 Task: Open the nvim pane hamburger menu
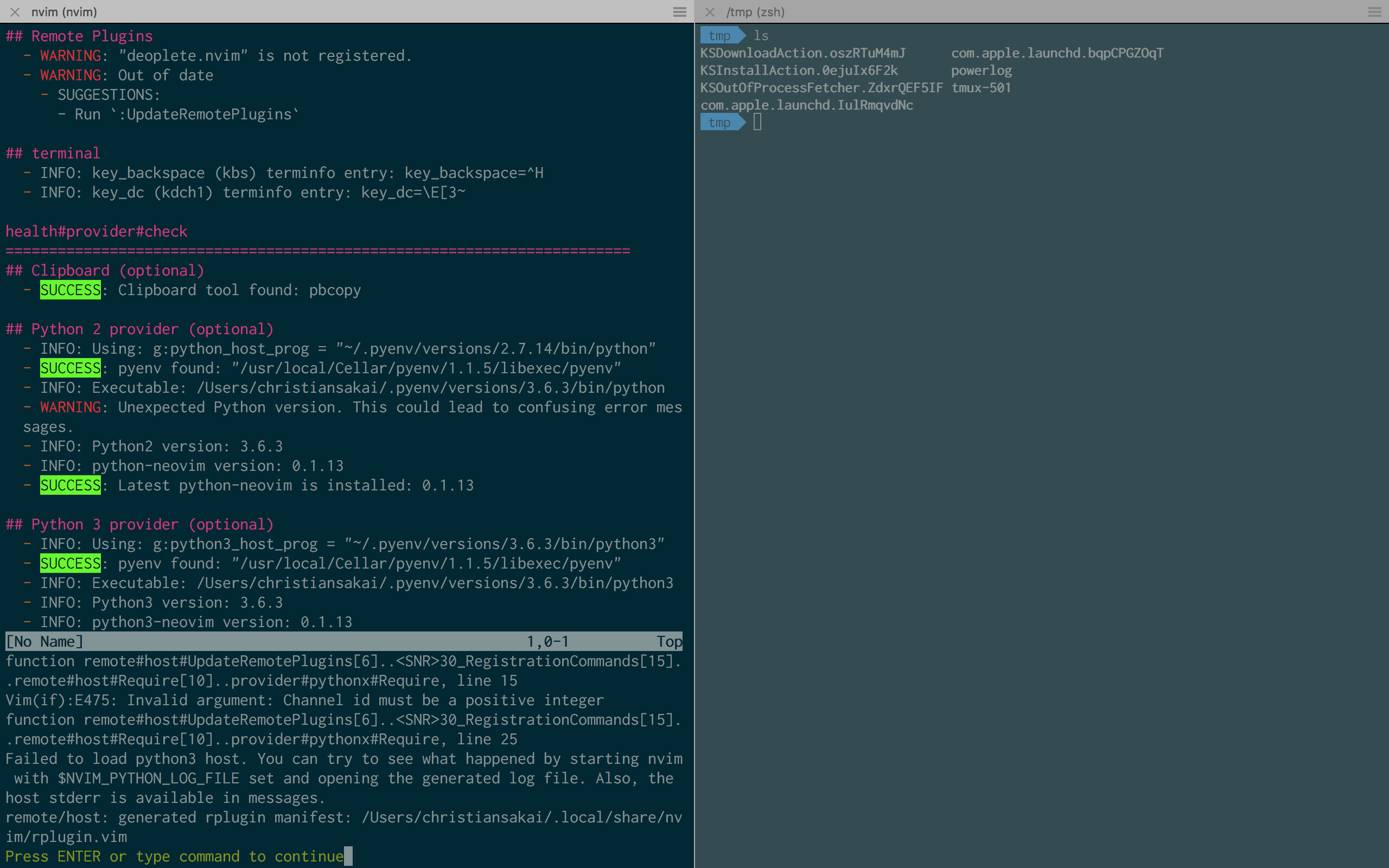[679, 12]
